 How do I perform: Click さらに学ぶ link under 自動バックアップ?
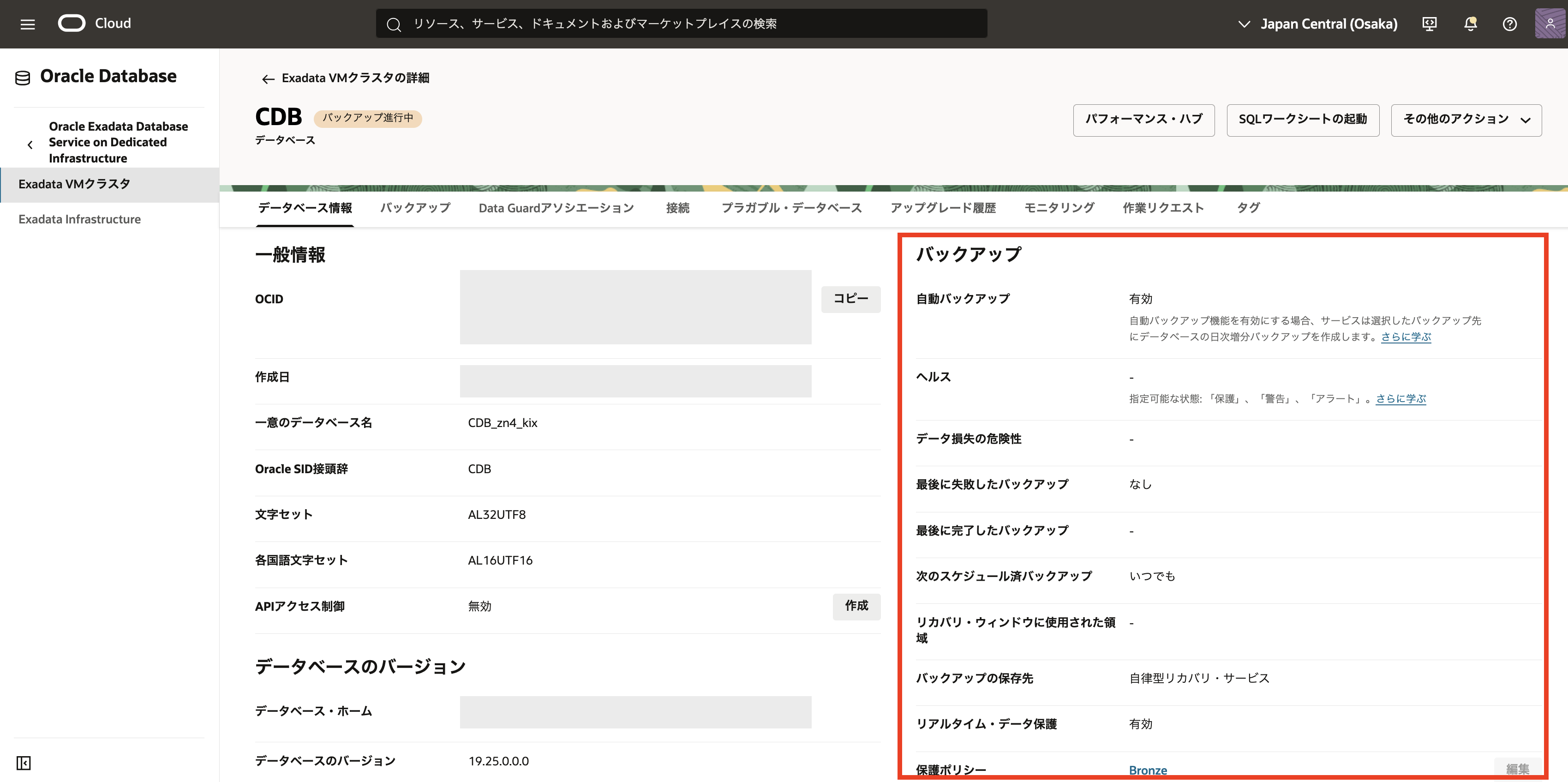pos(1406,337)
